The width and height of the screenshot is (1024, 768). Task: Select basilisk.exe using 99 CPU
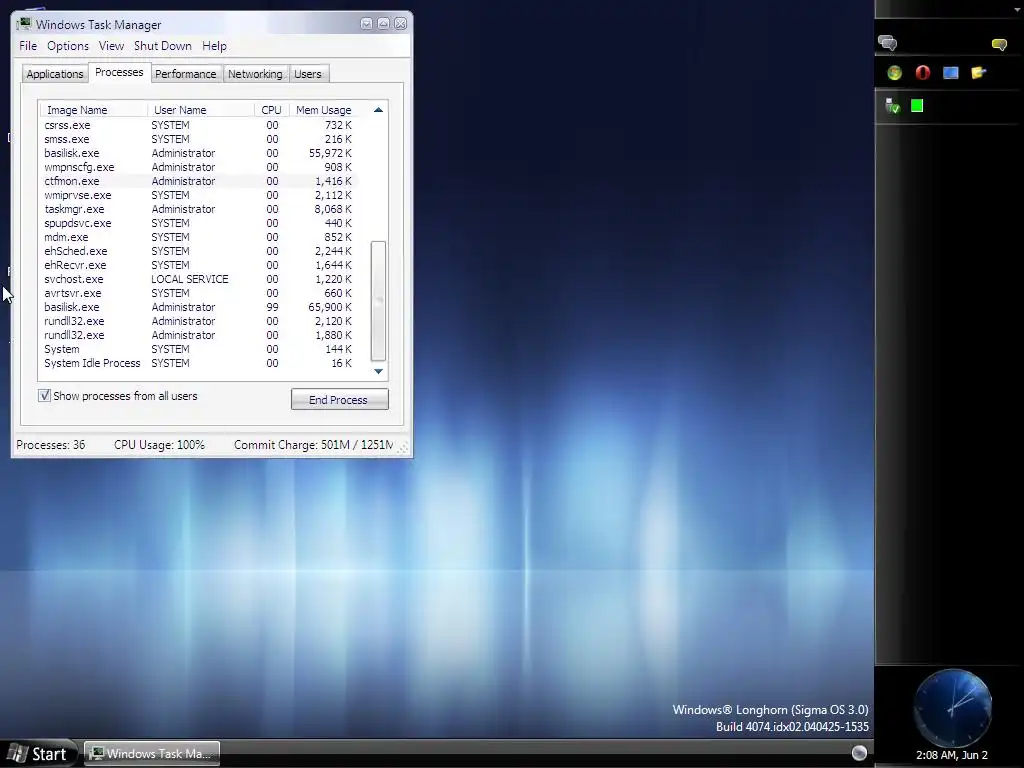pos(199,307)
